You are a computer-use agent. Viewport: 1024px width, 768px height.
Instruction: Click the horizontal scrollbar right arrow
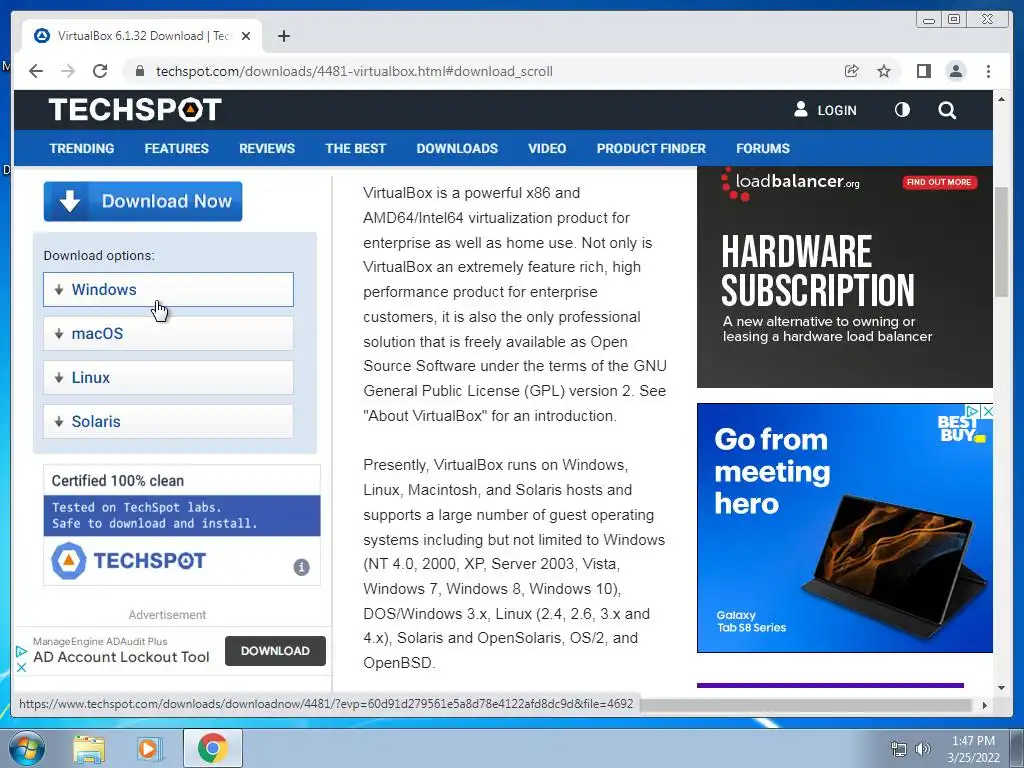point(985,705)
